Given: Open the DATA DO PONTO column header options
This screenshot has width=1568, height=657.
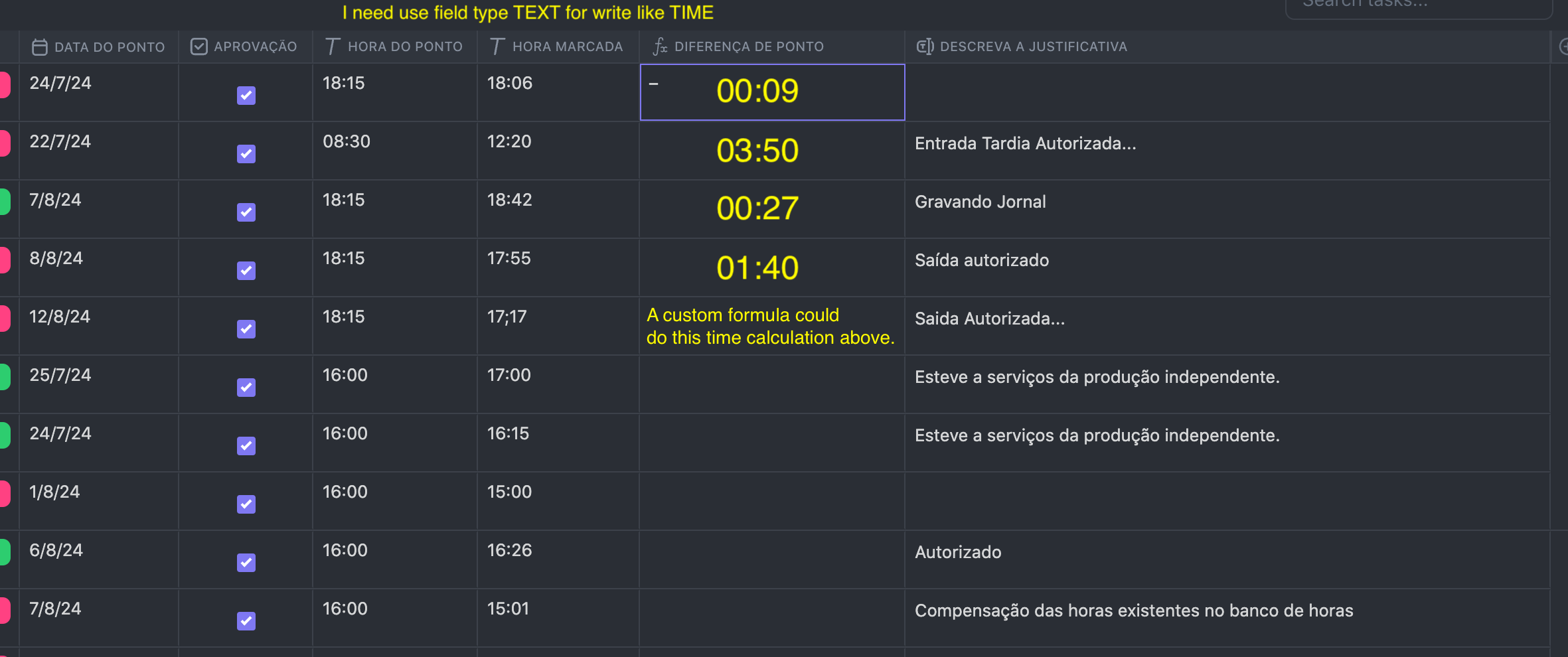Looking at the screenshot, I should pyautogui.click(x=99, y=46).
